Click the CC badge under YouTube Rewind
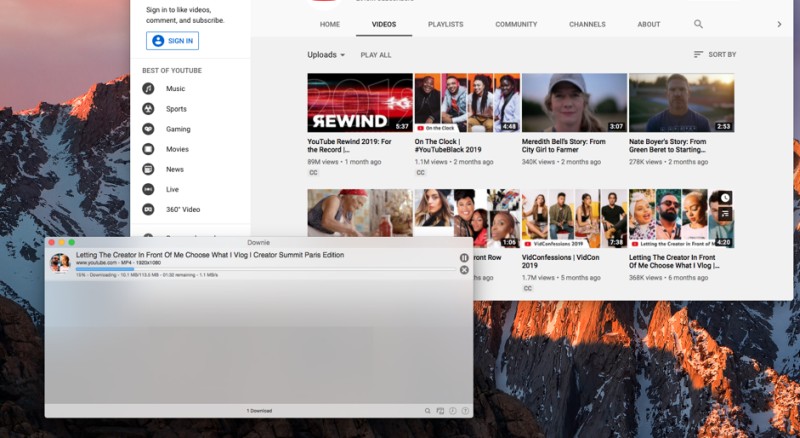The image size is (800, 438). pyautogui.click(x=313, y=173)
